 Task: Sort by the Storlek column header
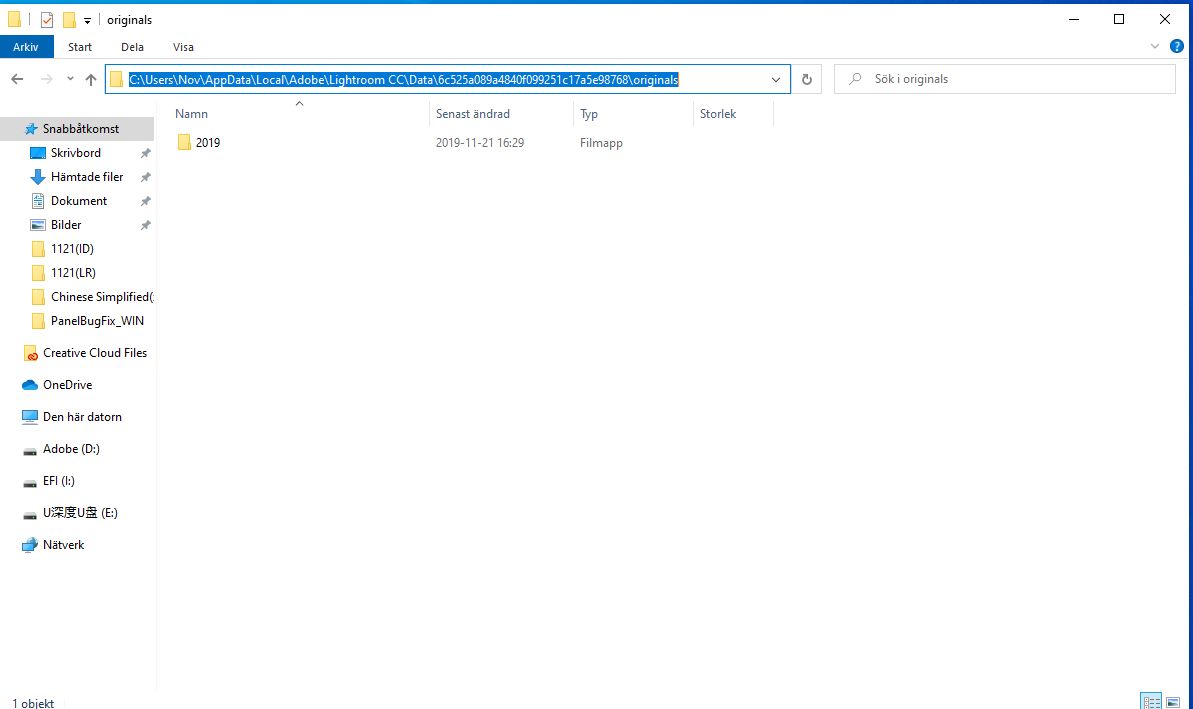click(733, 113)
